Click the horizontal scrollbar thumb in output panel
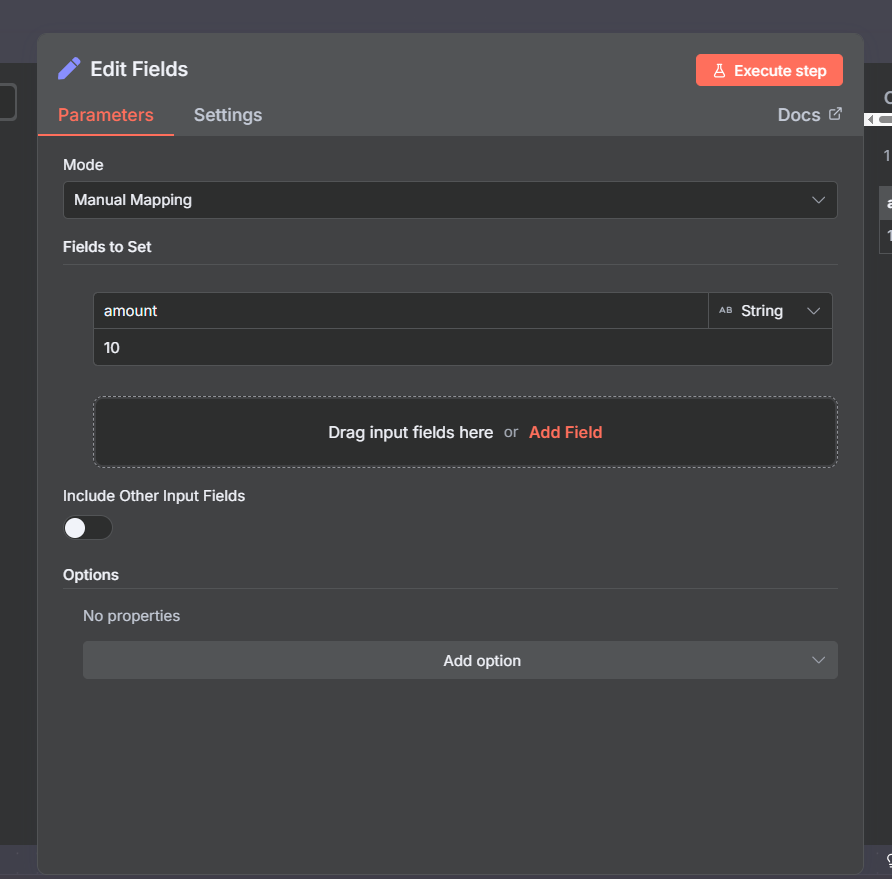 pyautogui.click(x=885, y=120)
